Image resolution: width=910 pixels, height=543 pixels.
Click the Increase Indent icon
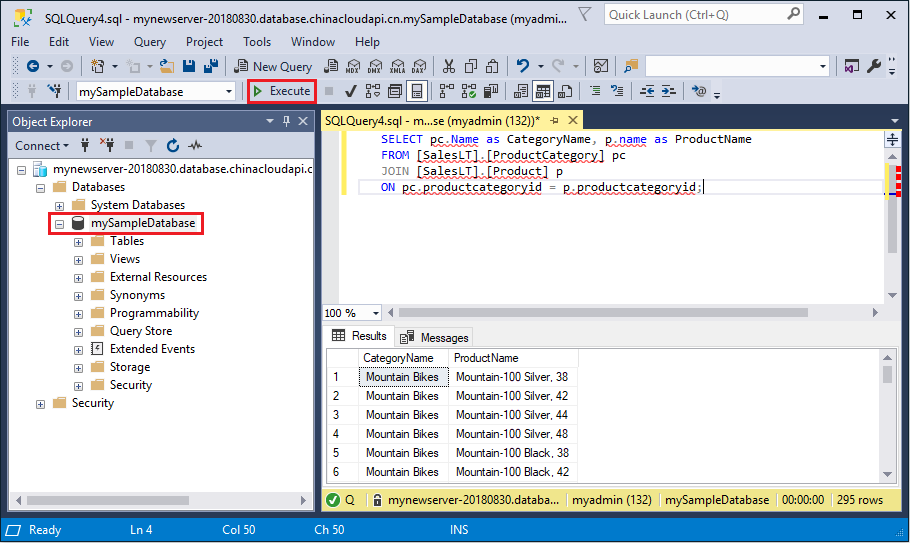pos(669,91)
